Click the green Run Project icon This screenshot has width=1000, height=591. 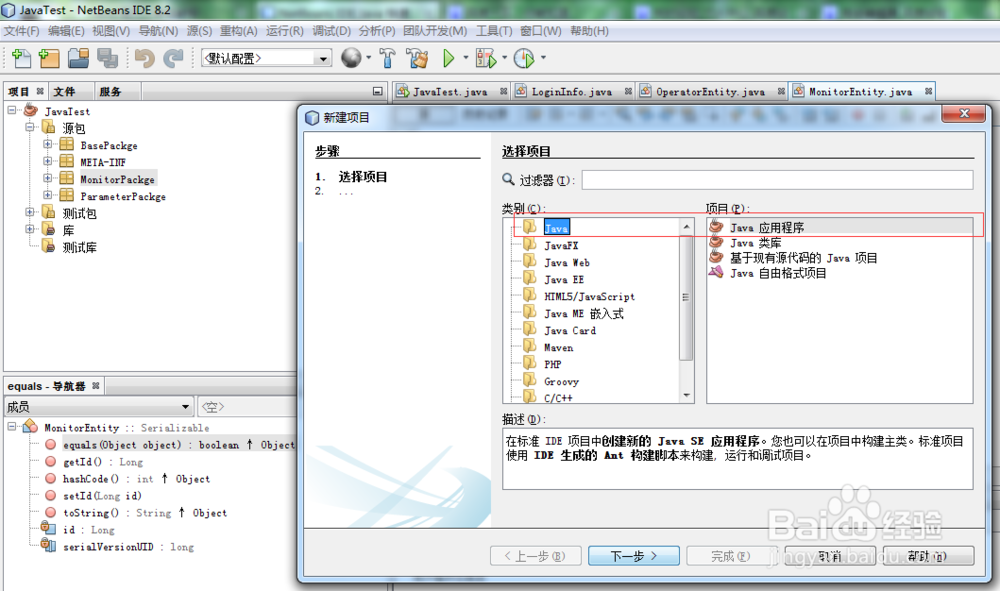tap(448, 58)
